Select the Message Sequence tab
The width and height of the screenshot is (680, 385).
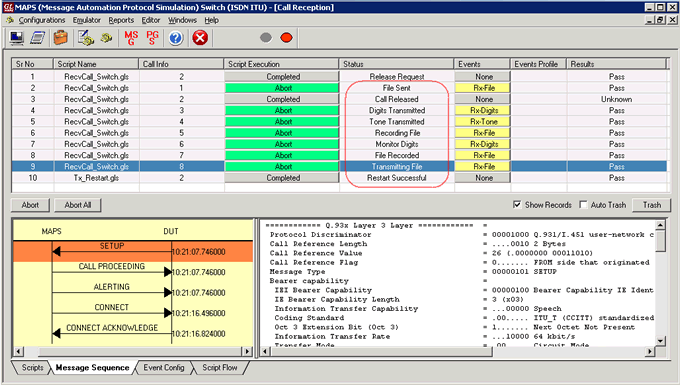(92, 368)
